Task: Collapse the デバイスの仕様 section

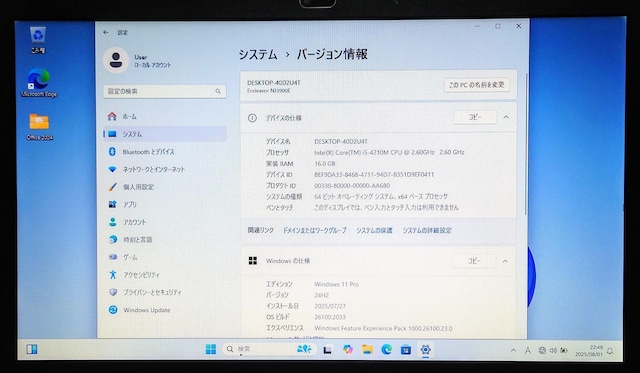Action: [506, 118]
